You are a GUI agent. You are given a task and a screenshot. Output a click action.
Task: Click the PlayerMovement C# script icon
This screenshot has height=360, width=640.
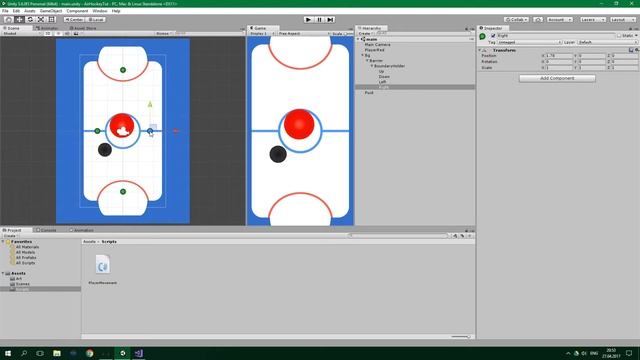click(x=102, y=265)
